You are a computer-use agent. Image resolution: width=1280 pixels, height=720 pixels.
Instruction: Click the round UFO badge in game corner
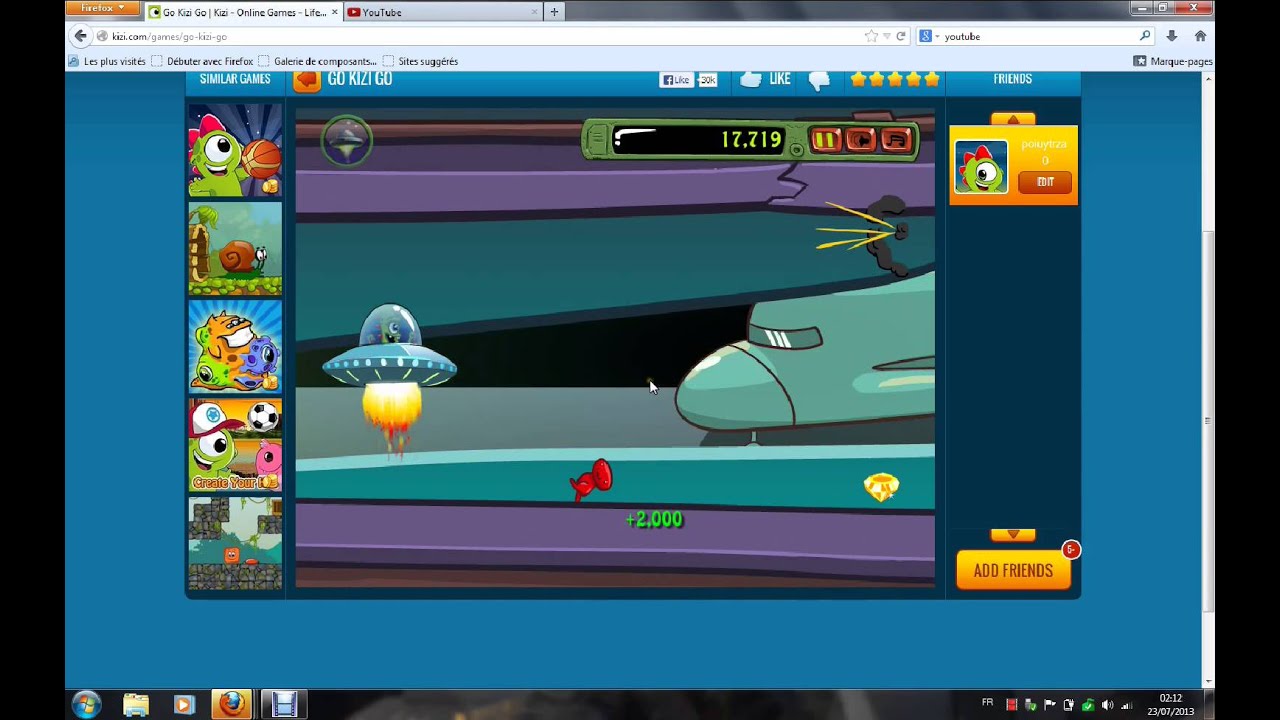pos(347,142)
